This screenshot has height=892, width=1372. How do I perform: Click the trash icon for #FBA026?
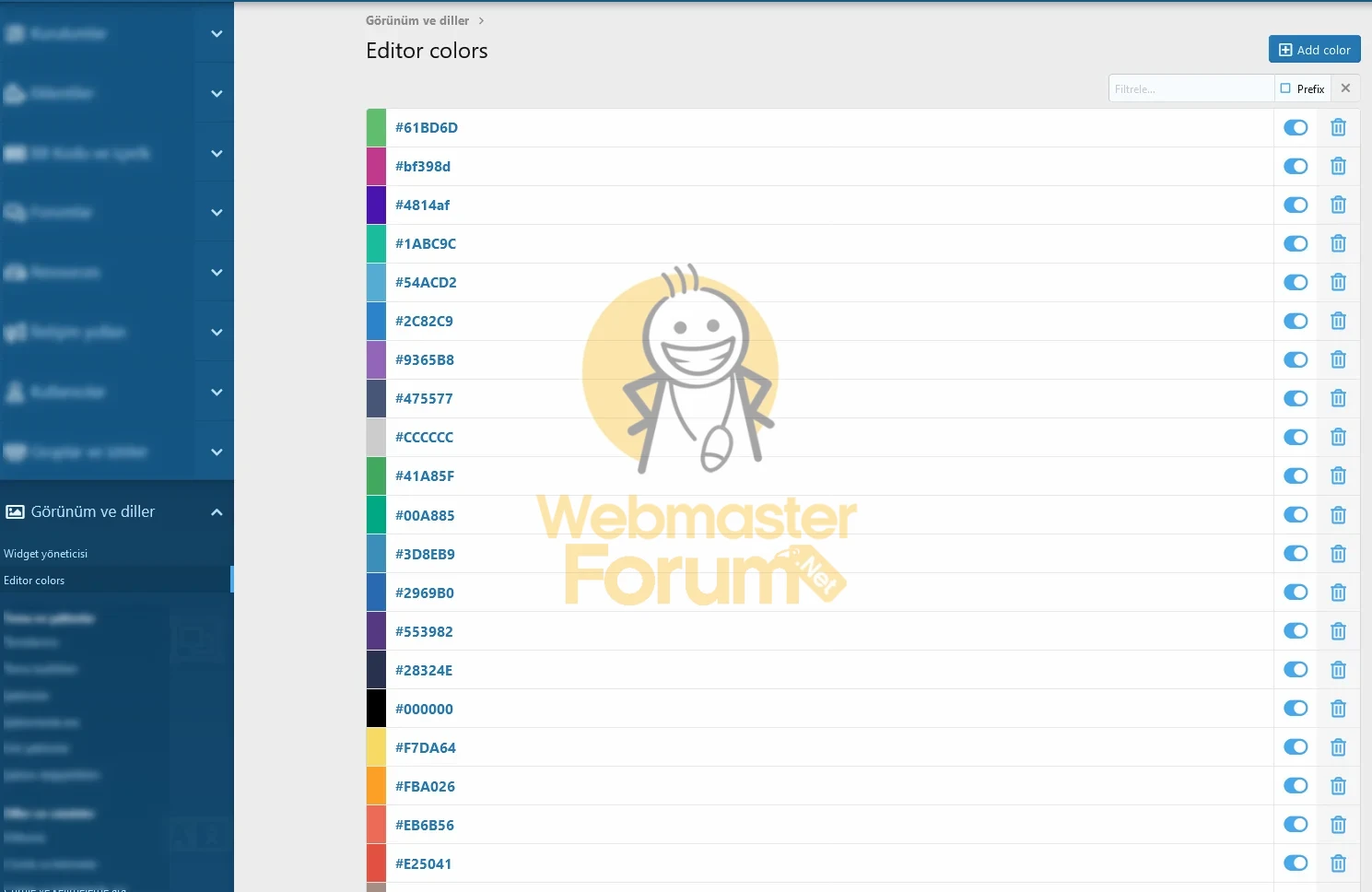point(1338,786)
